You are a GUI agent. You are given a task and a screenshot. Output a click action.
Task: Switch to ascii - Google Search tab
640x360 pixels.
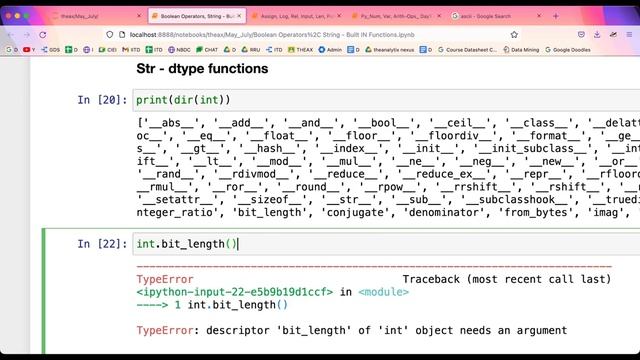coord(497,16)
